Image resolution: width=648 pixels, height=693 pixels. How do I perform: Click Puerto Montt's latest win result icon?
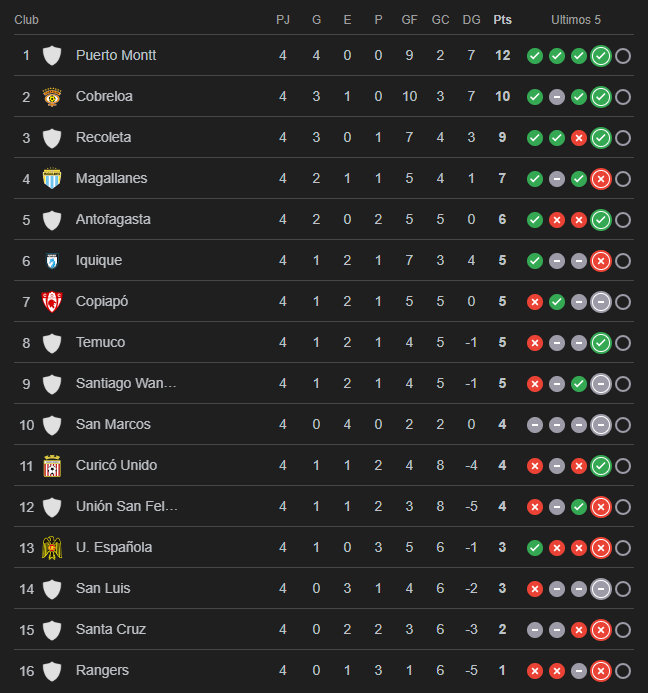pyautogui.click(x=601, y=56)
